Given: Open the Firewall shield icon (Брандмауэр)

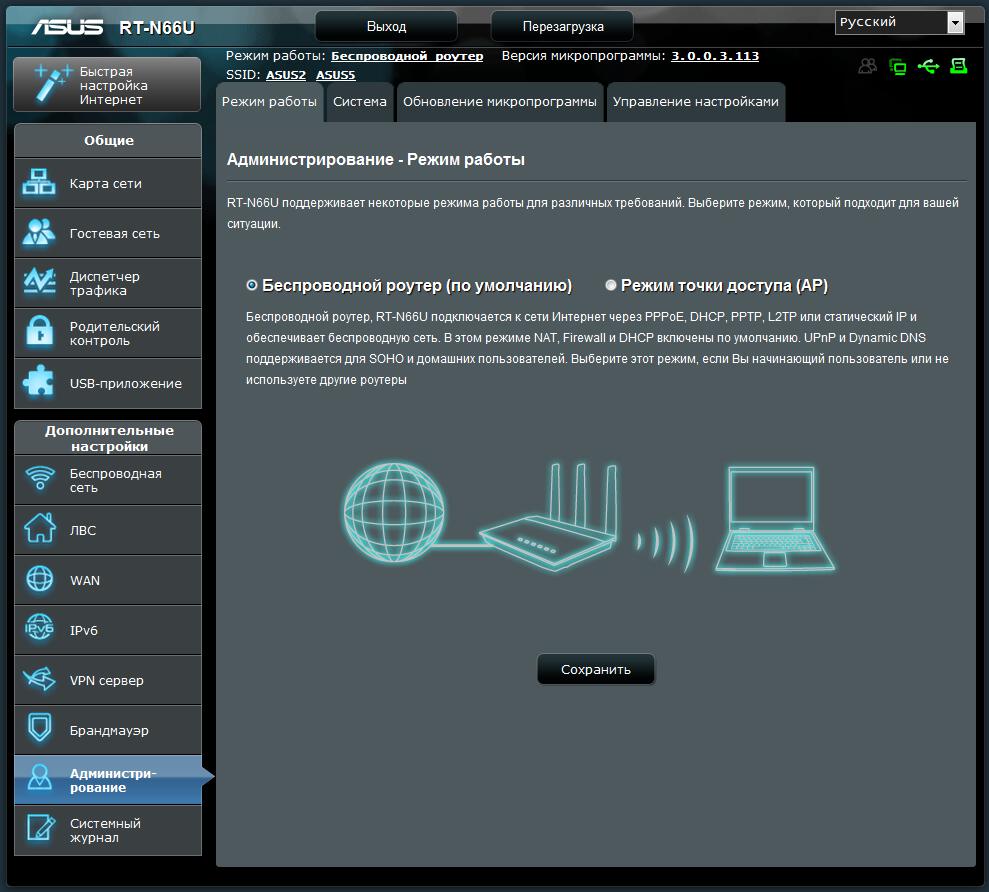Looking at the screenshot, I should coord(40,729).
